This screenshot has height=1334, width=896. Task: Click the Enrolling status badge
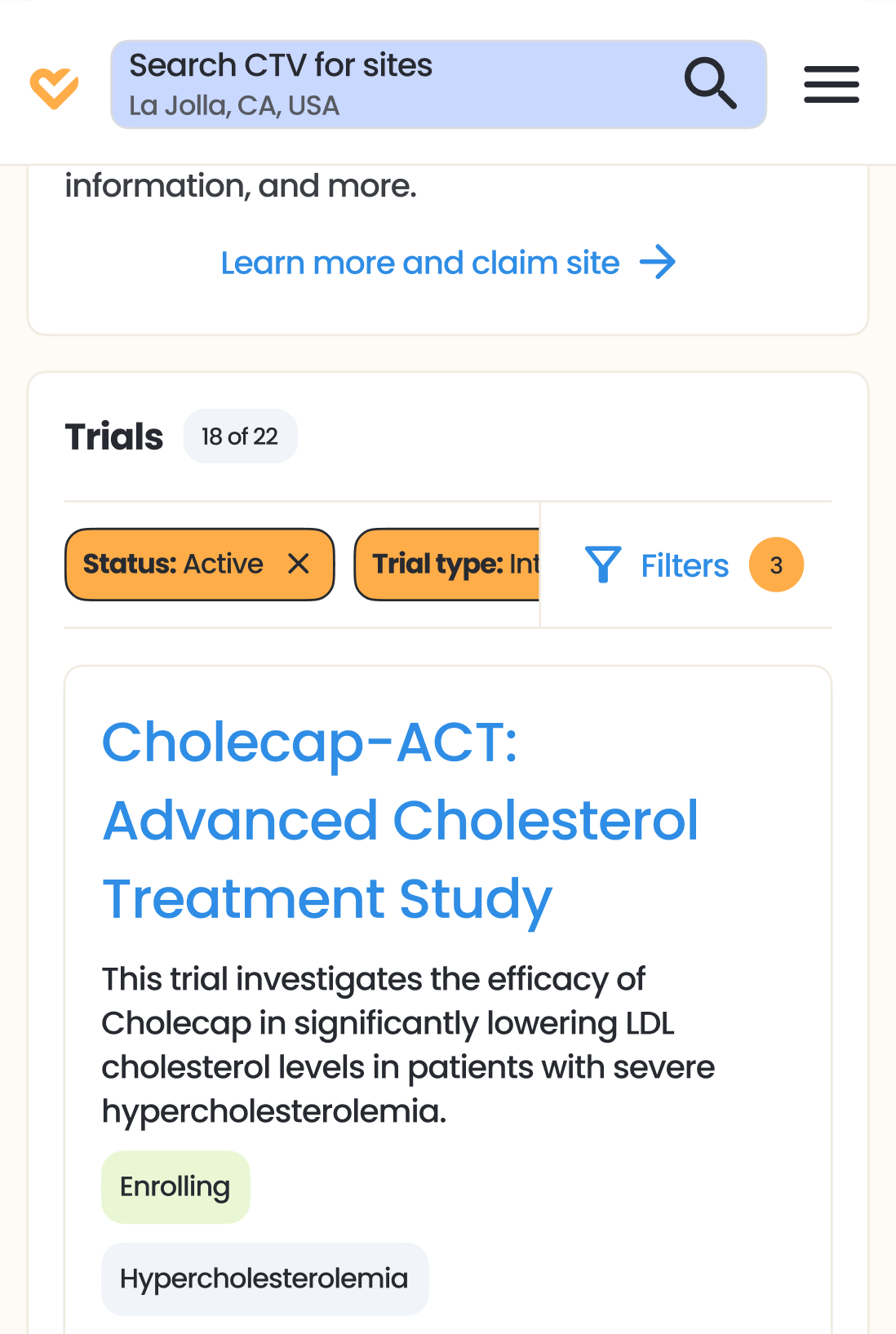point(175,1186)
